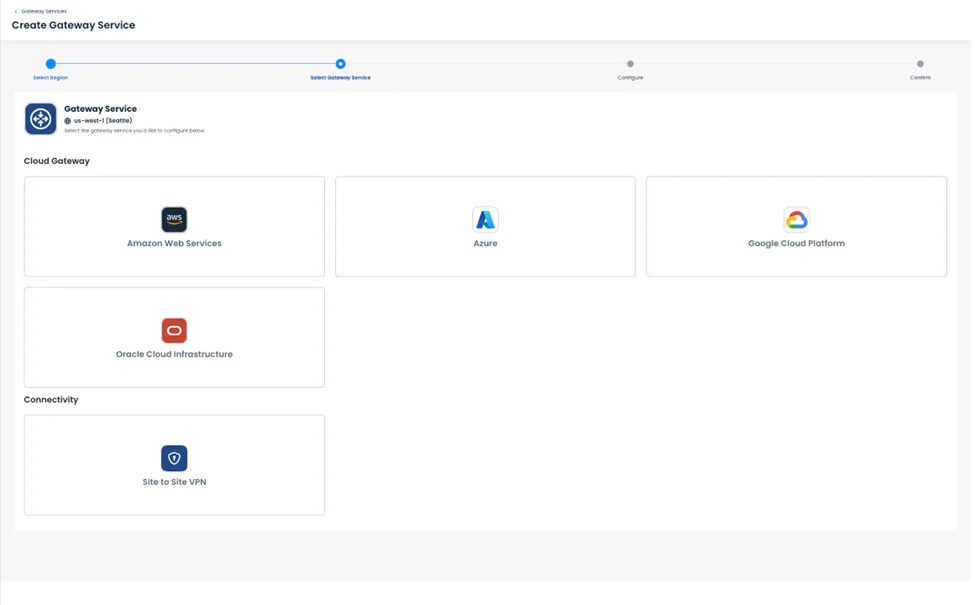
Task: Click the Create Gateway Service page title
Action: (73, 25)
